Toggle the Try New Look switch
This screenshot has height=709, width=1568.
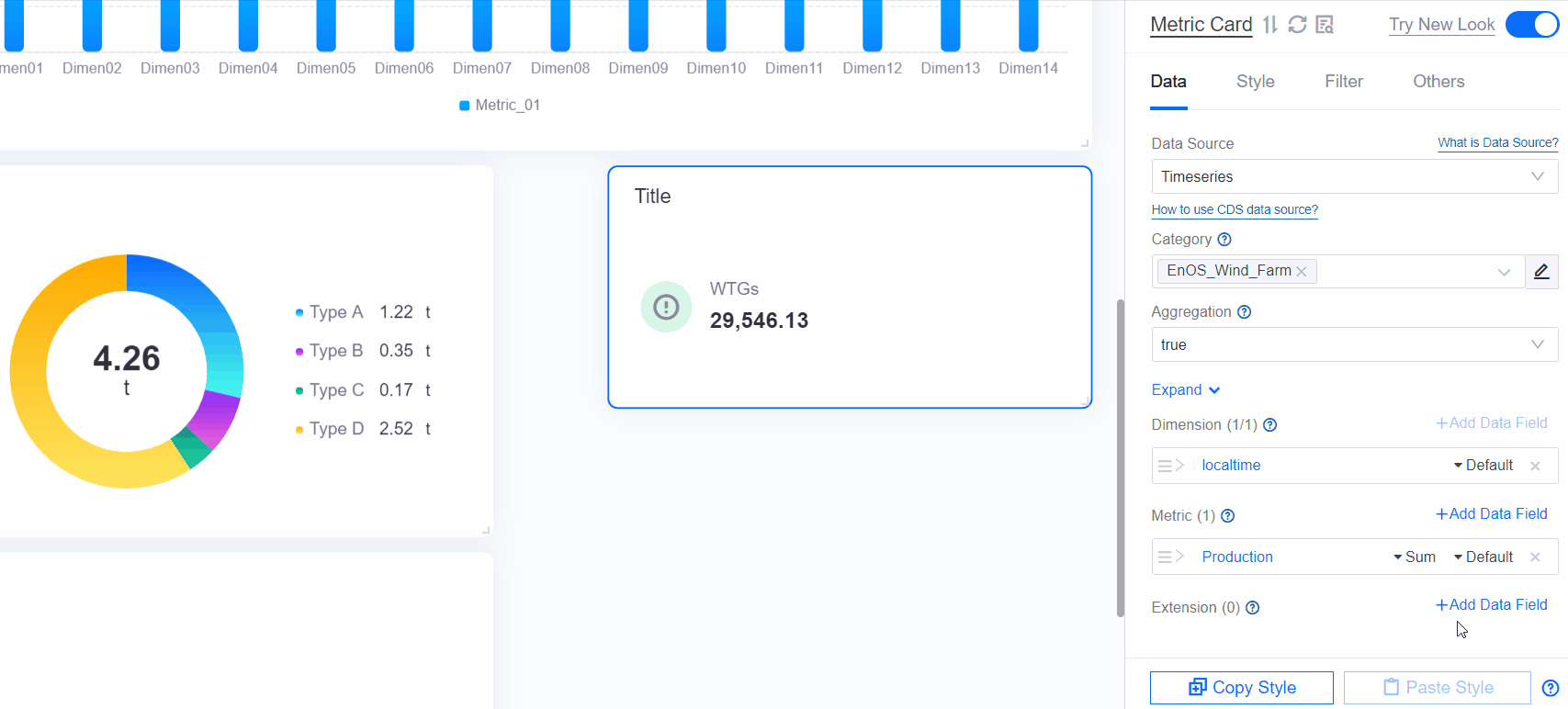pos(1532,25)
